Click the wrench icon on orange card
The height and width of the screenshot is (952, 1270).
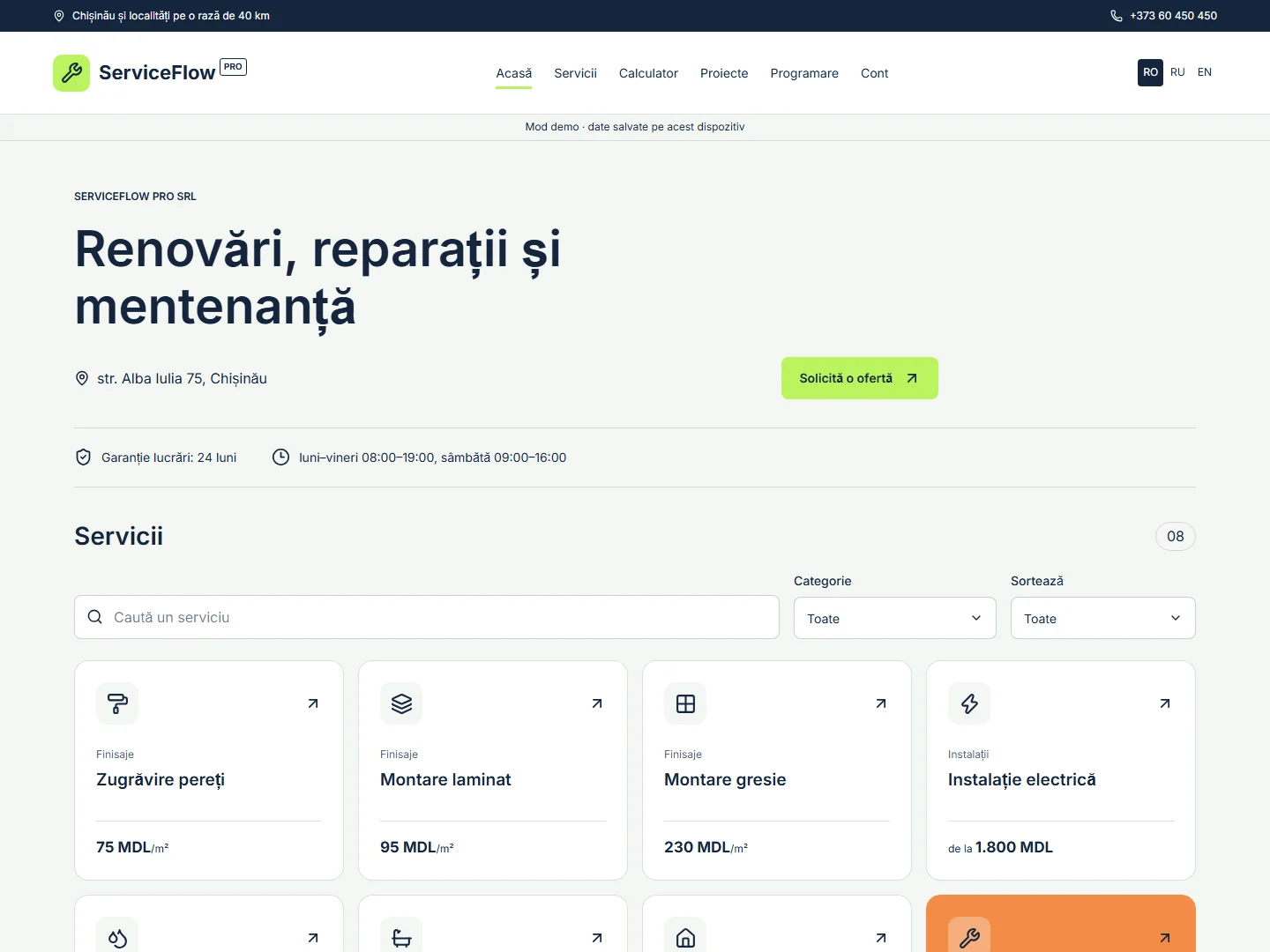(x=969, y=938)
